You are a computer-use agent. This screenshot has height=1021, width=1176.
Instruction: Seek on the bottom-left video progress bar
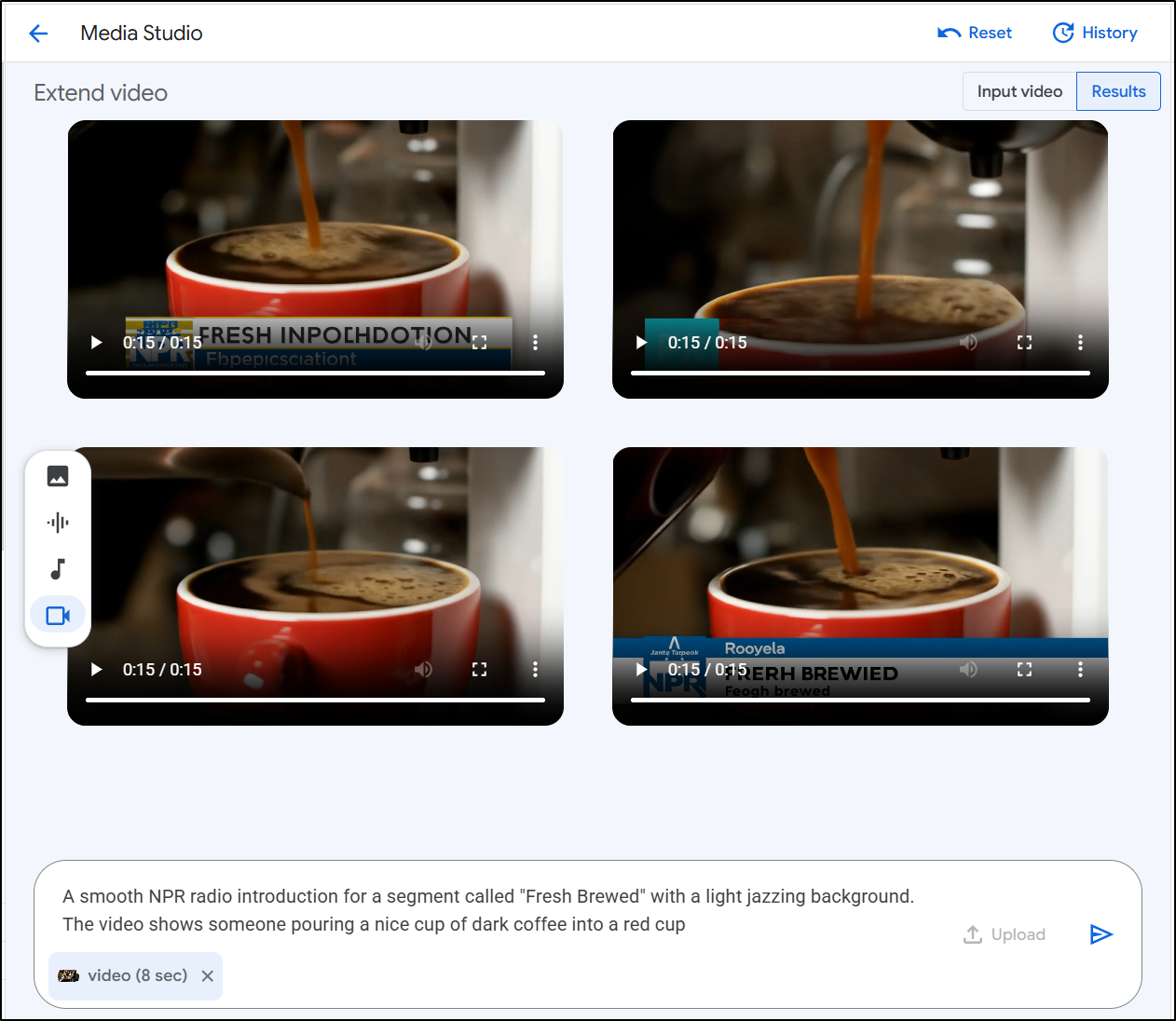315,700
